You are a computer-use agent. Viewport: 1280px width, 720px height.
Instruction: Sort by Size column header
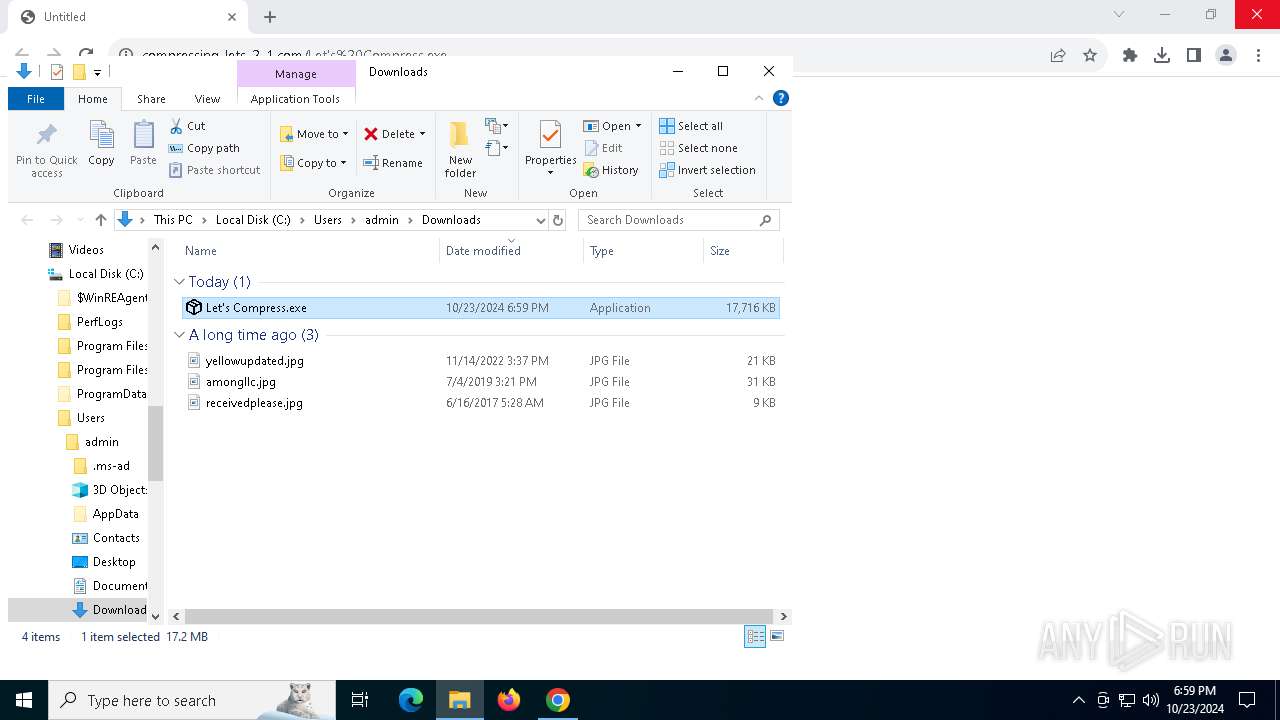tap(744, 251)
